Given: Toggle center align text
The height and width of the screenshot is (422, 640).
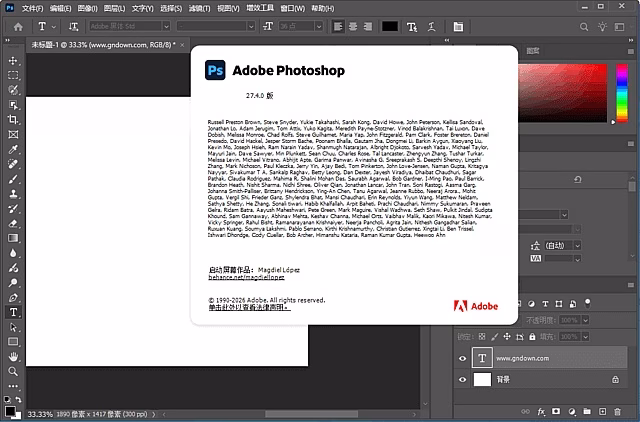Looking at the screenshot, I should [x=353, y=27].
